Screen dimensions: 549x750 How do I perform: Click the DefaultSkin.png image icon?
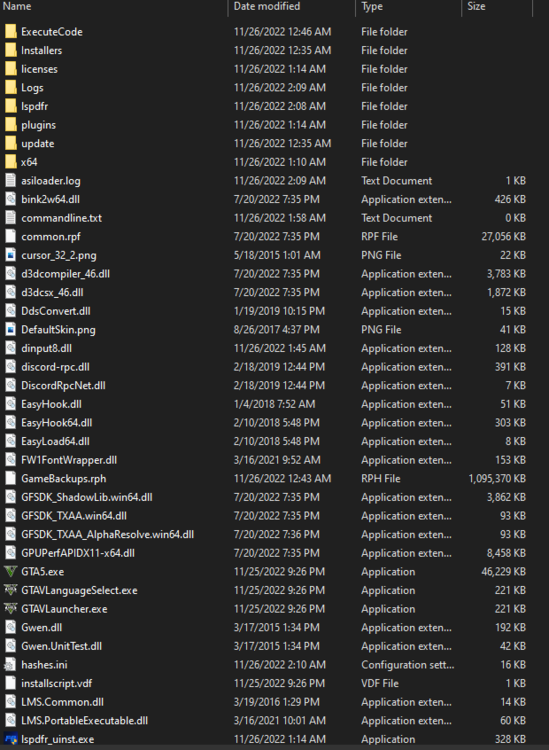(11, 330)
